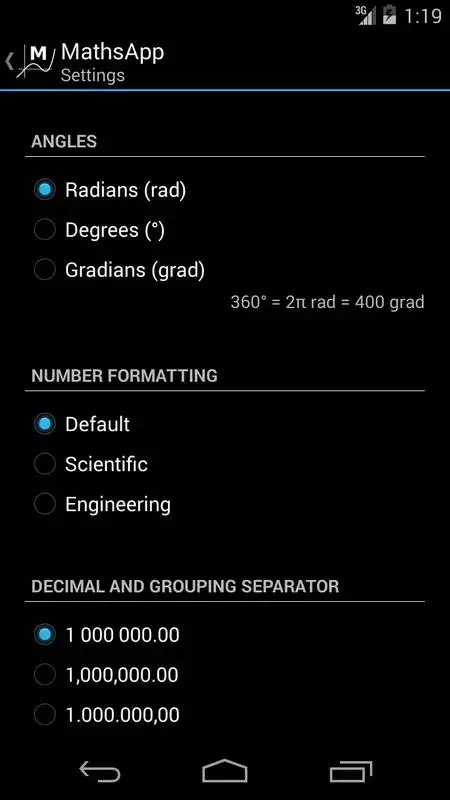Select Radians (rad) angle option
Screen dimensions: 450x800
224,190
